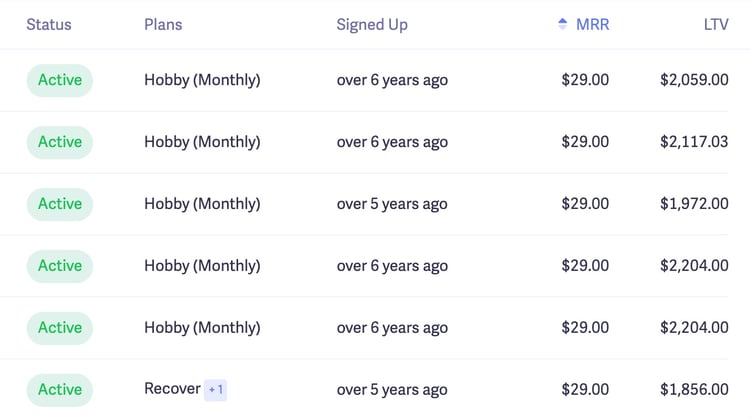
Task: Click Active badge in the Recover row
Action: pos(60,390)
